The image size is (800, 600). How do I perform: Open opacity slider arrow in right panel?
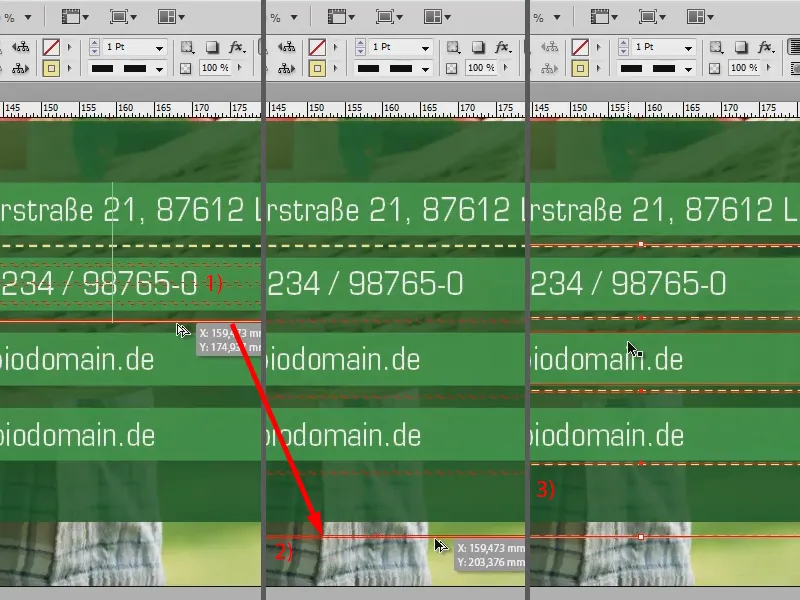(769, 68)
